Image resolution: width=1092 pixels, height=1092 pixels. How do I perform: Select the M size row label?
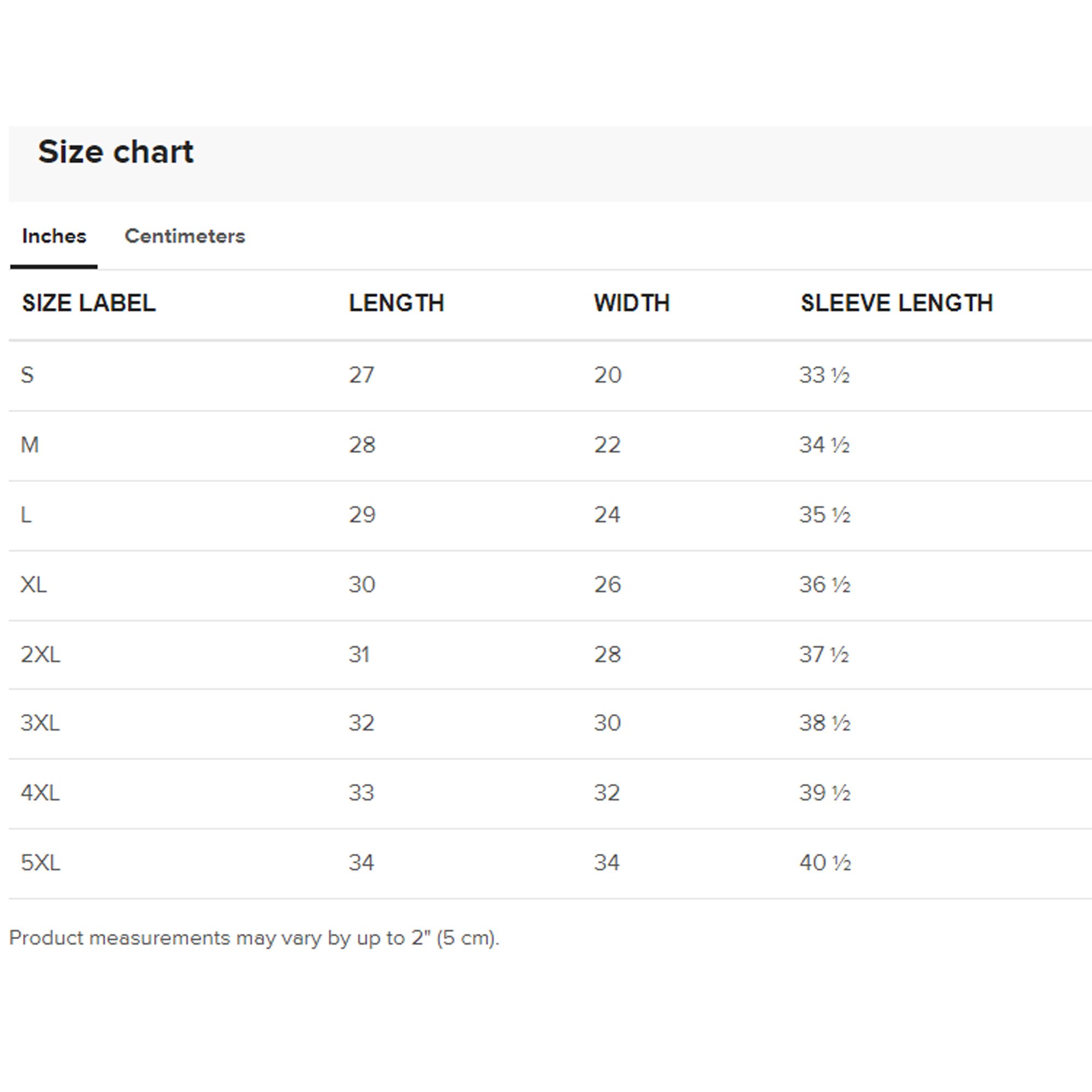[30, 445]
